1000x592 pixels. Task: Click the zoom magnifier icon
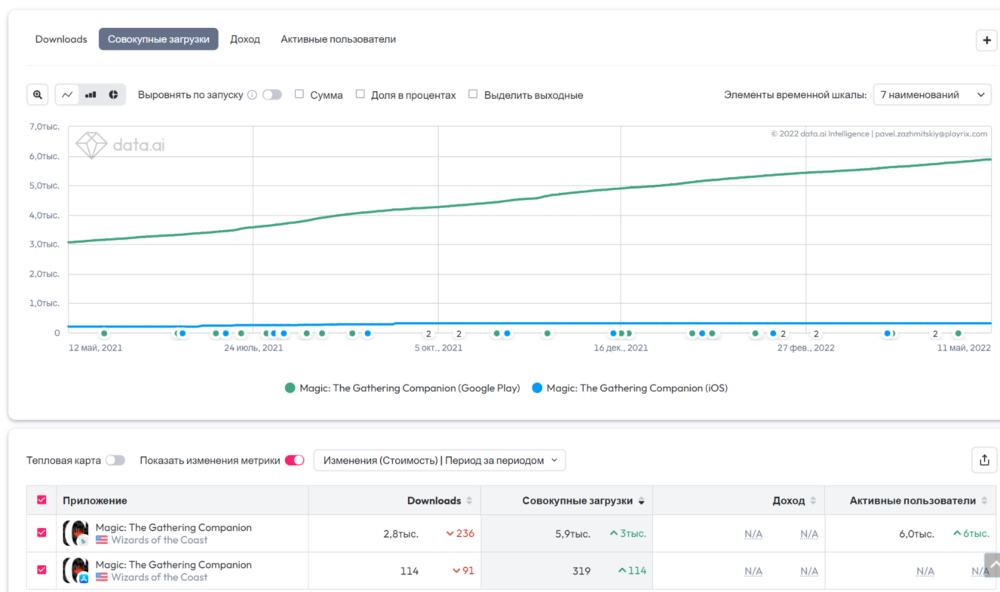pos(38,95)
